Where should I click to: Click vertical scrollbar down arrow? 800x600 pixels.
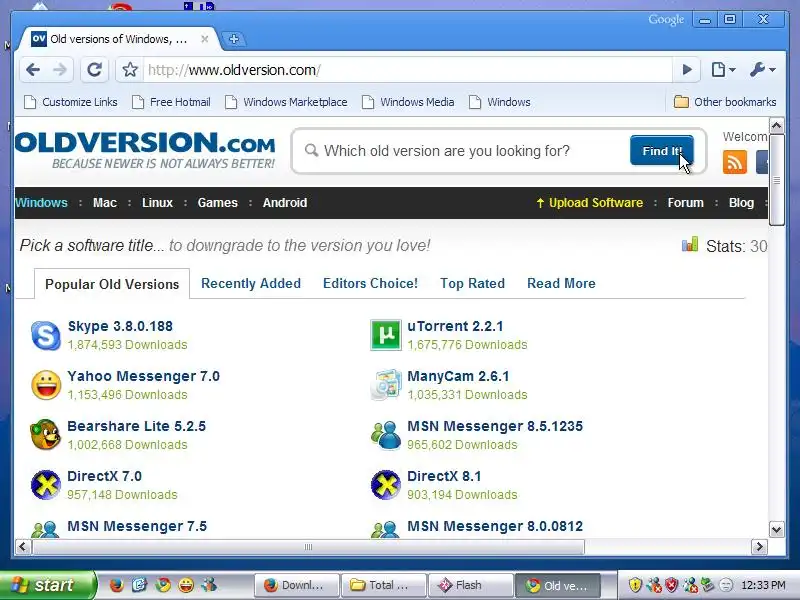776,530
